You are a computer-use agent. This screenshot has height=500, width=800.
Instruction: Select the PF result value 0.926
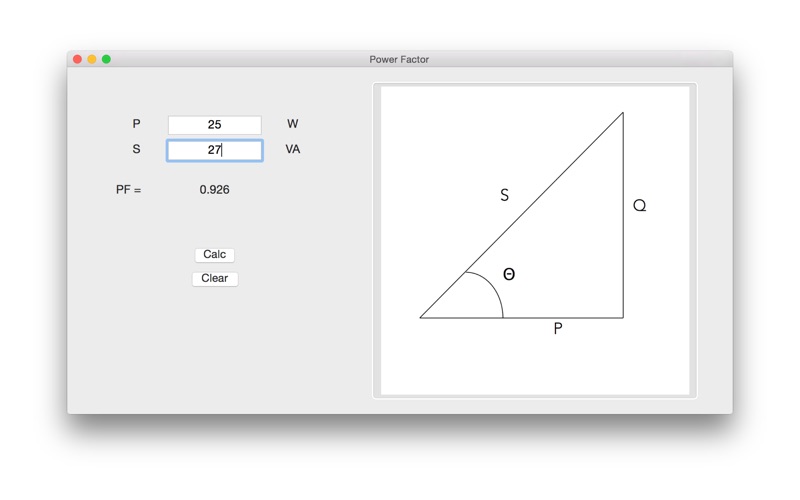(214, 190)
